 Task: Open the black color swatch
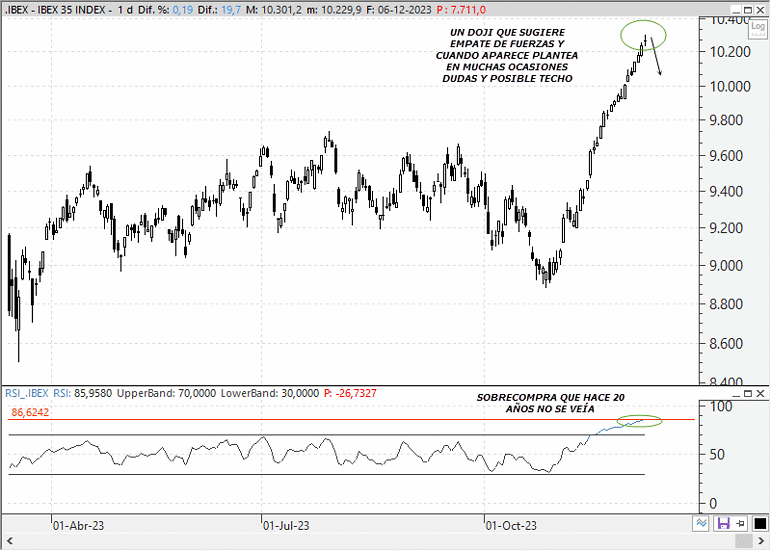[x=760, y=523]
